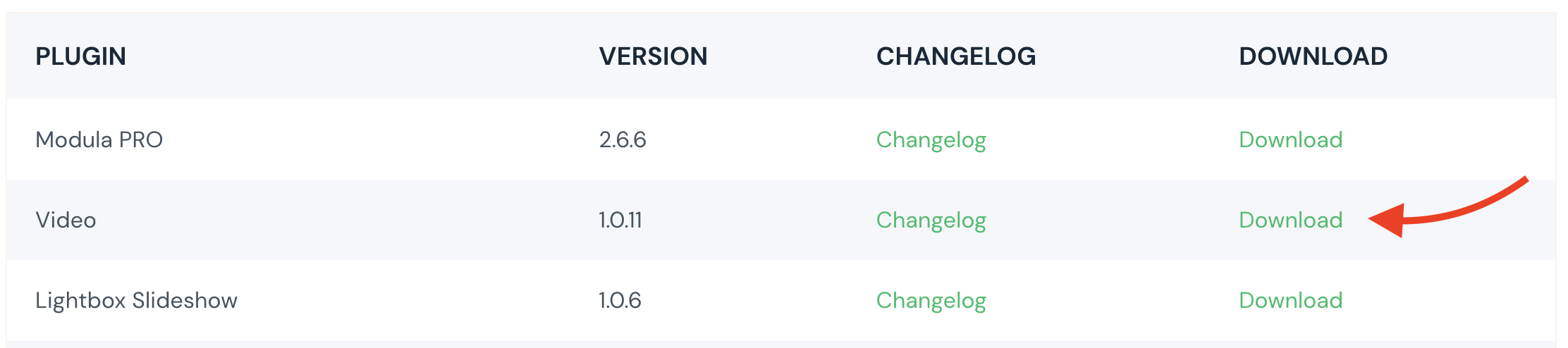Download the Lightbox Slideshow plugin
Image resolution: width=1568 pixels, height=348 pixels.
1290,300
